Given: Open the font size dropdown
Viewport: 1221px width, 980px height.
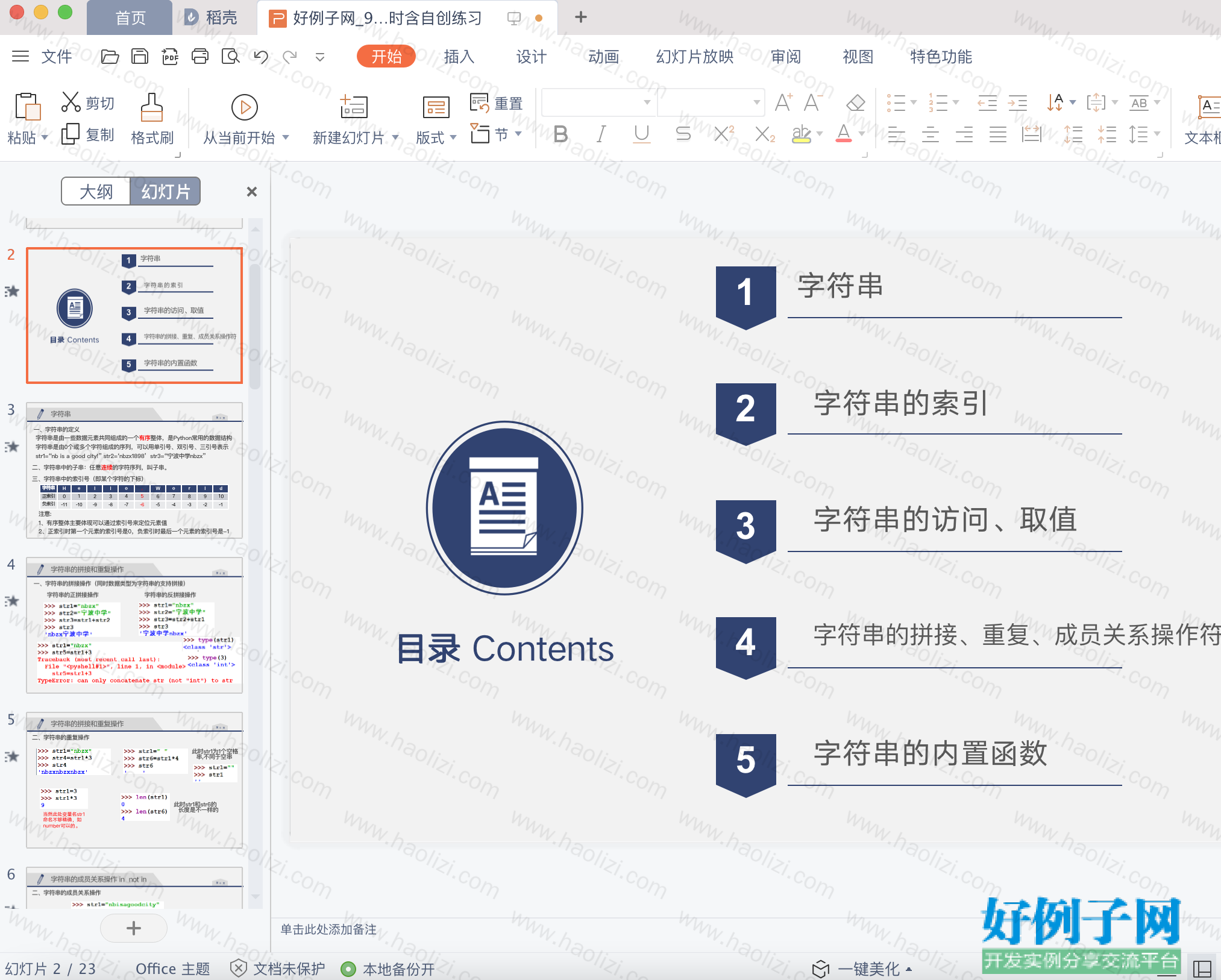Looking at the screenshot, I should 757,102.
